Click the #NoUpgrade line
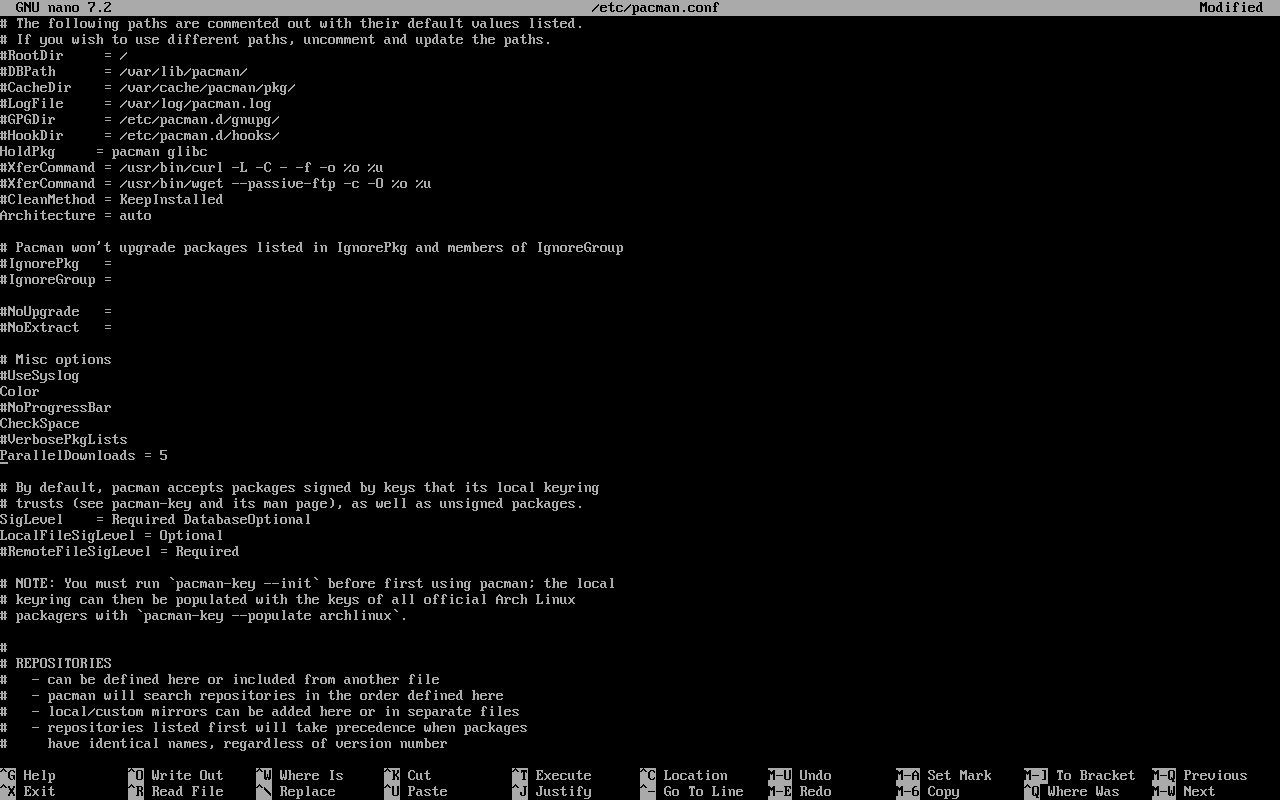This screenshot has height=800, width=1280. tap(56, 311)
